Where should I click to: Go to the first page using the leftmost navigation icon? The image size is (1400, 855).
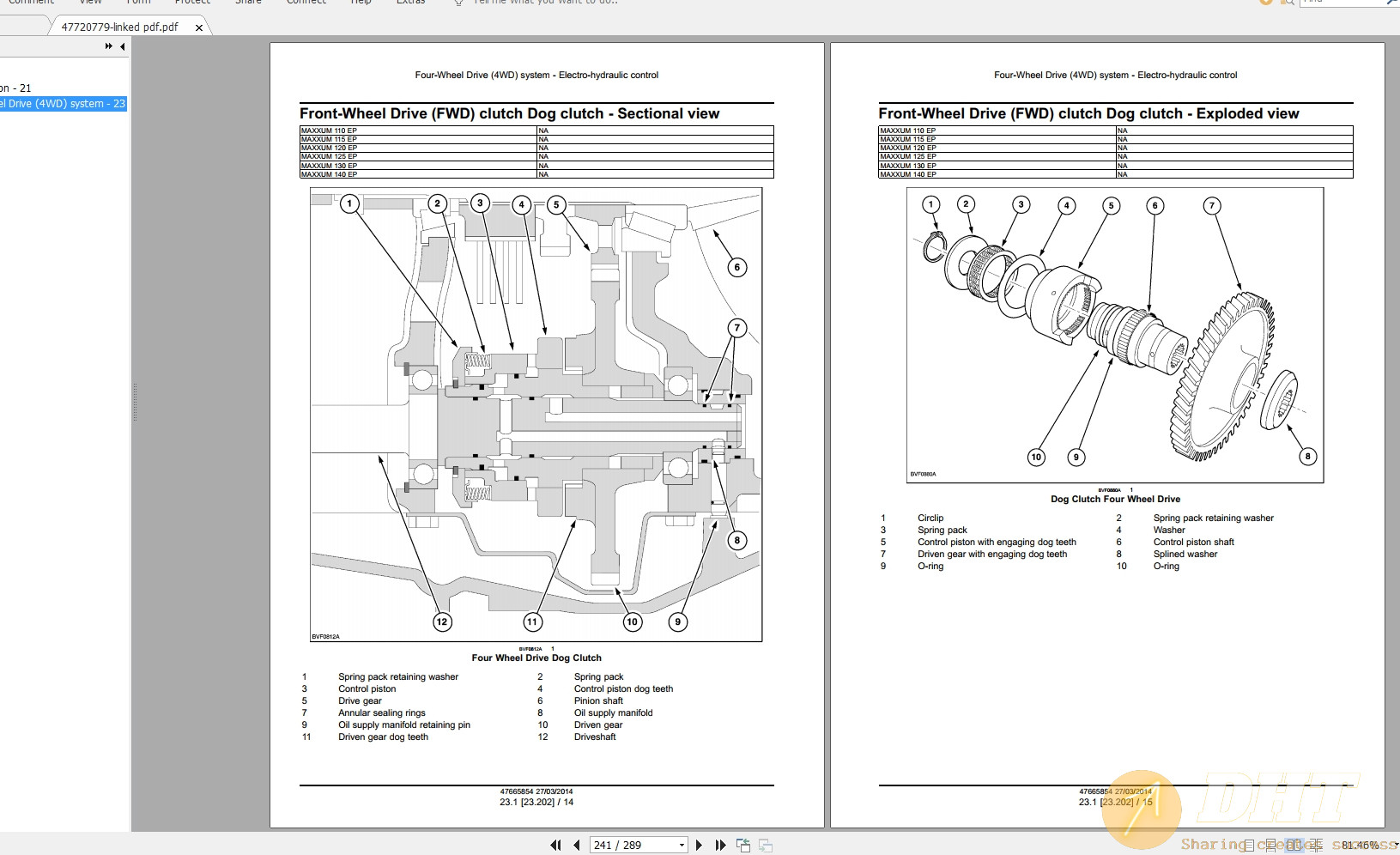tap(556, 845)
